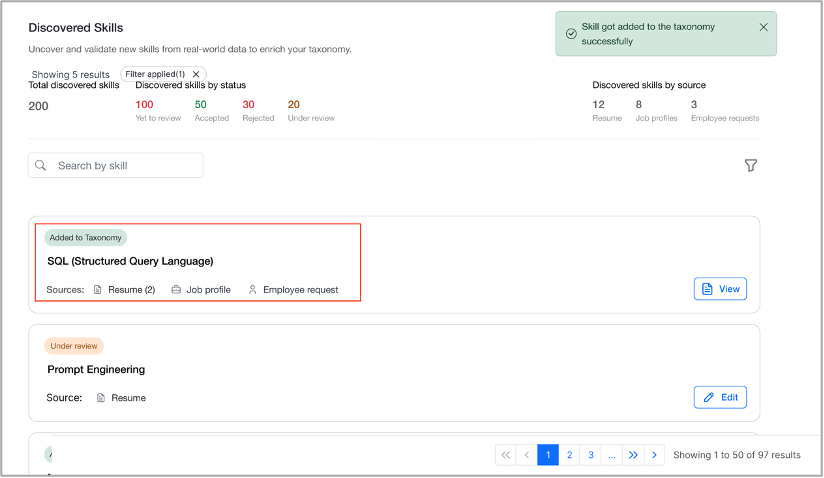
Task: View the SQL skill details
Action: point(720,289)
